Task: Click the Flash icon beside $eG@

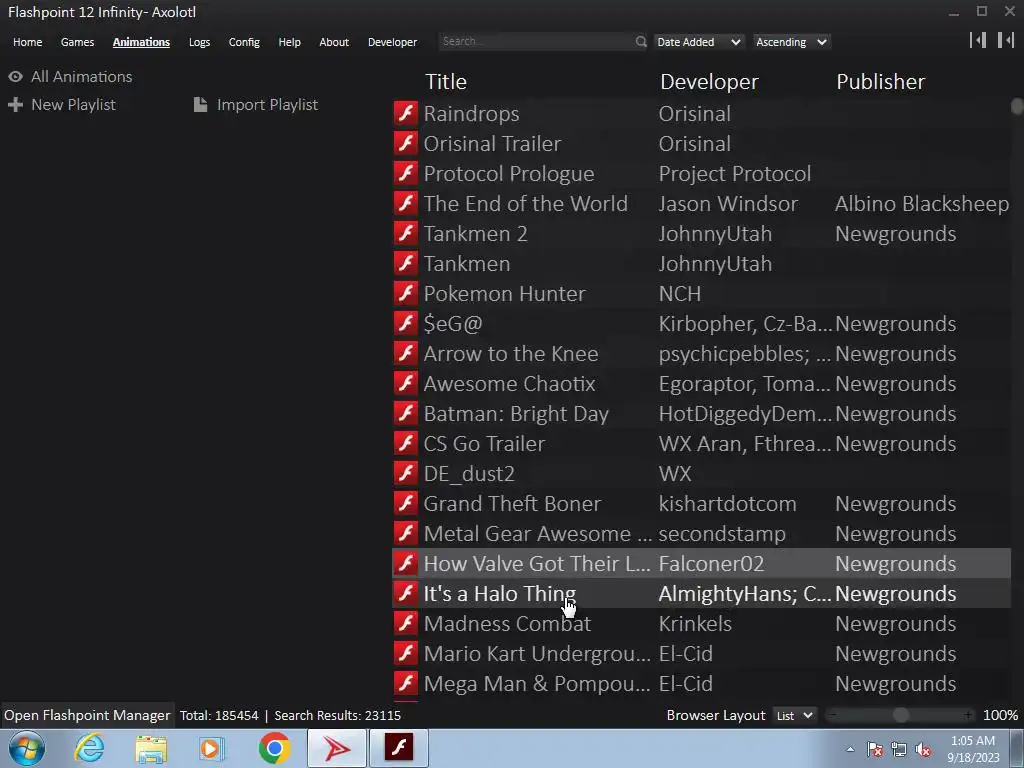Action: [x=406, y=324]
